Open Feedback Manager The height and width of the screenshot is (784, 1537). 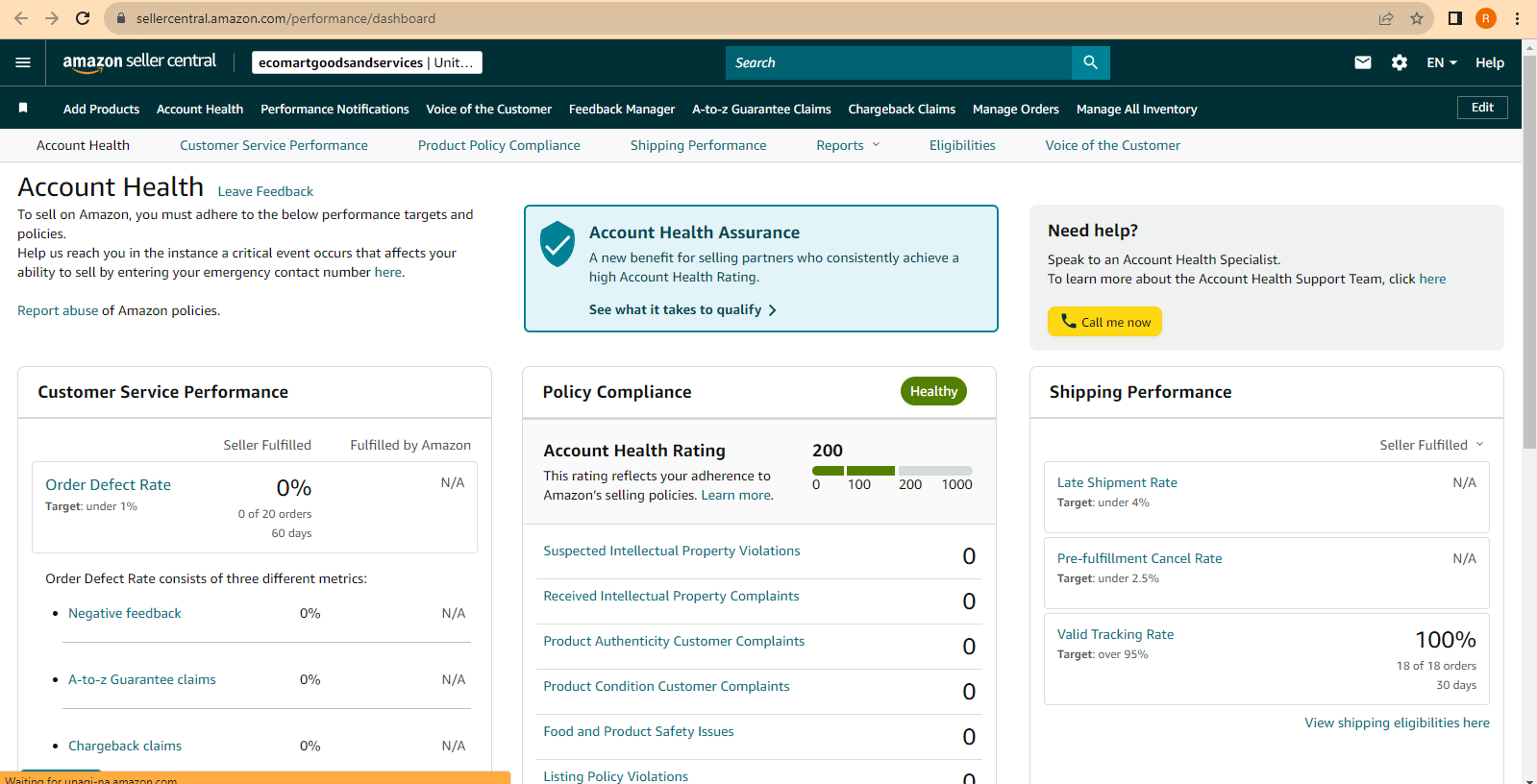coord(622,109)
